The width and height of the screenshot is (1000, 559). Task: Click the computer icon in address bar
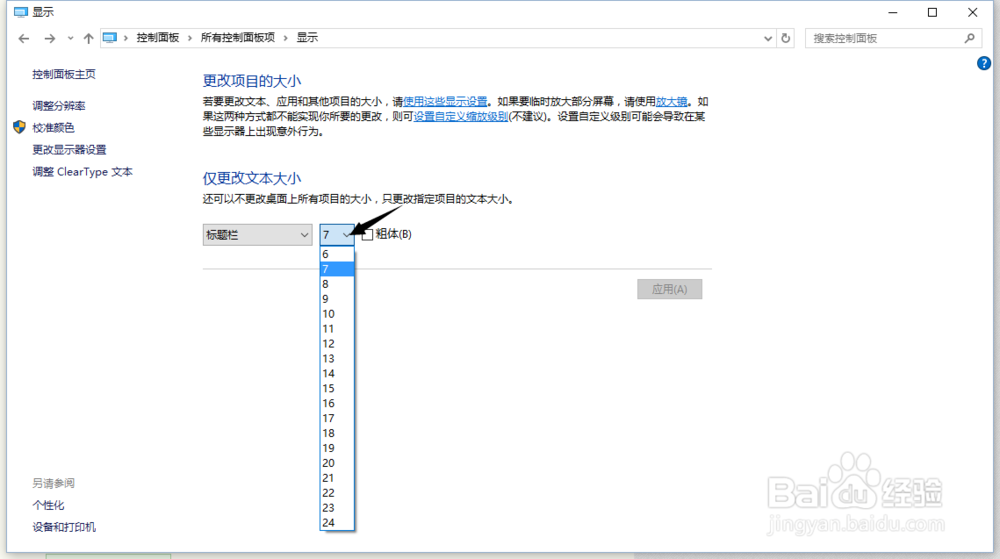(x=110, y=38)
